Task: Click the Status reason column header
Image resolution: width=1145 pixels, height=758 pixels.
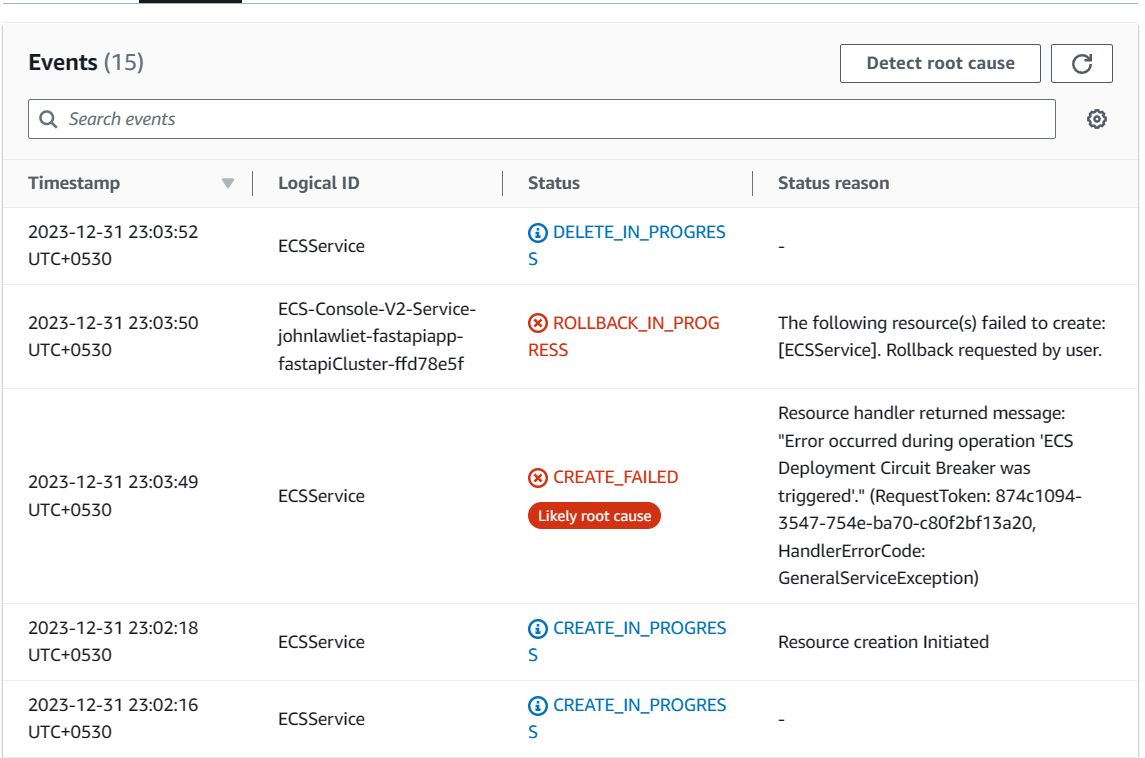Action: click(x=833, y=183)
